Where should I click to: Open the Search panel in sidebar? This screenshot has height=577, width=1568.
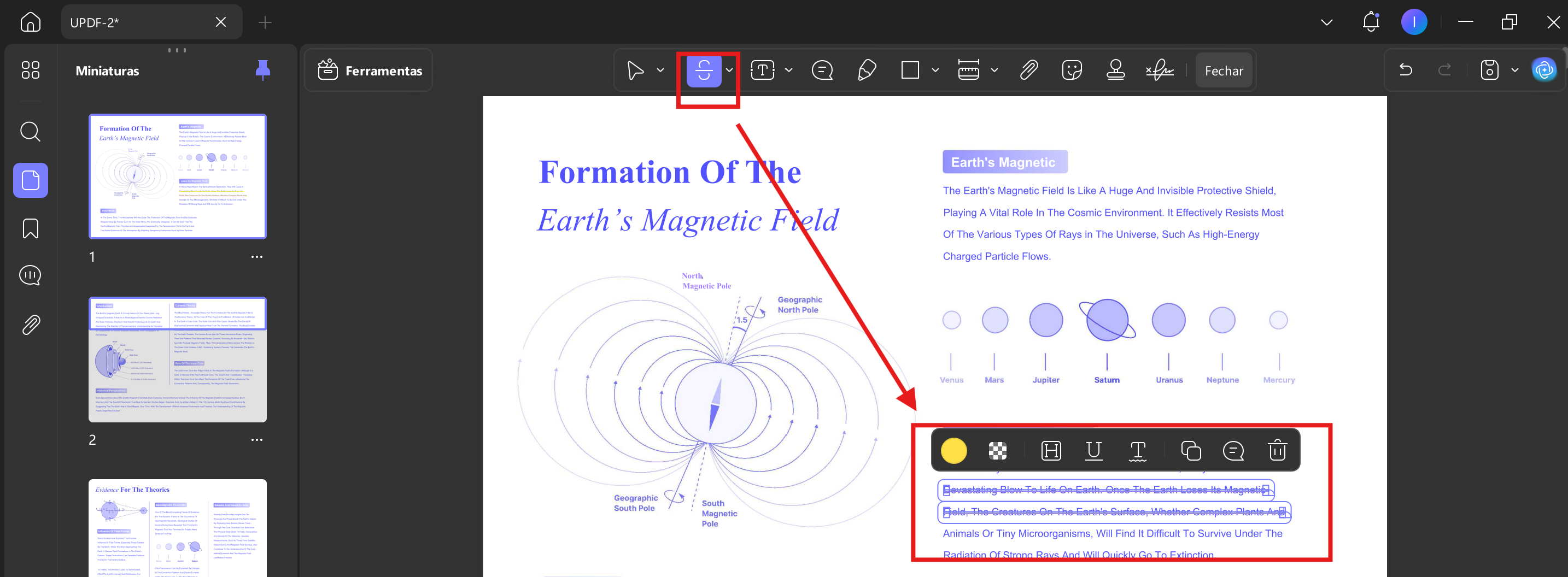(31, 132)
